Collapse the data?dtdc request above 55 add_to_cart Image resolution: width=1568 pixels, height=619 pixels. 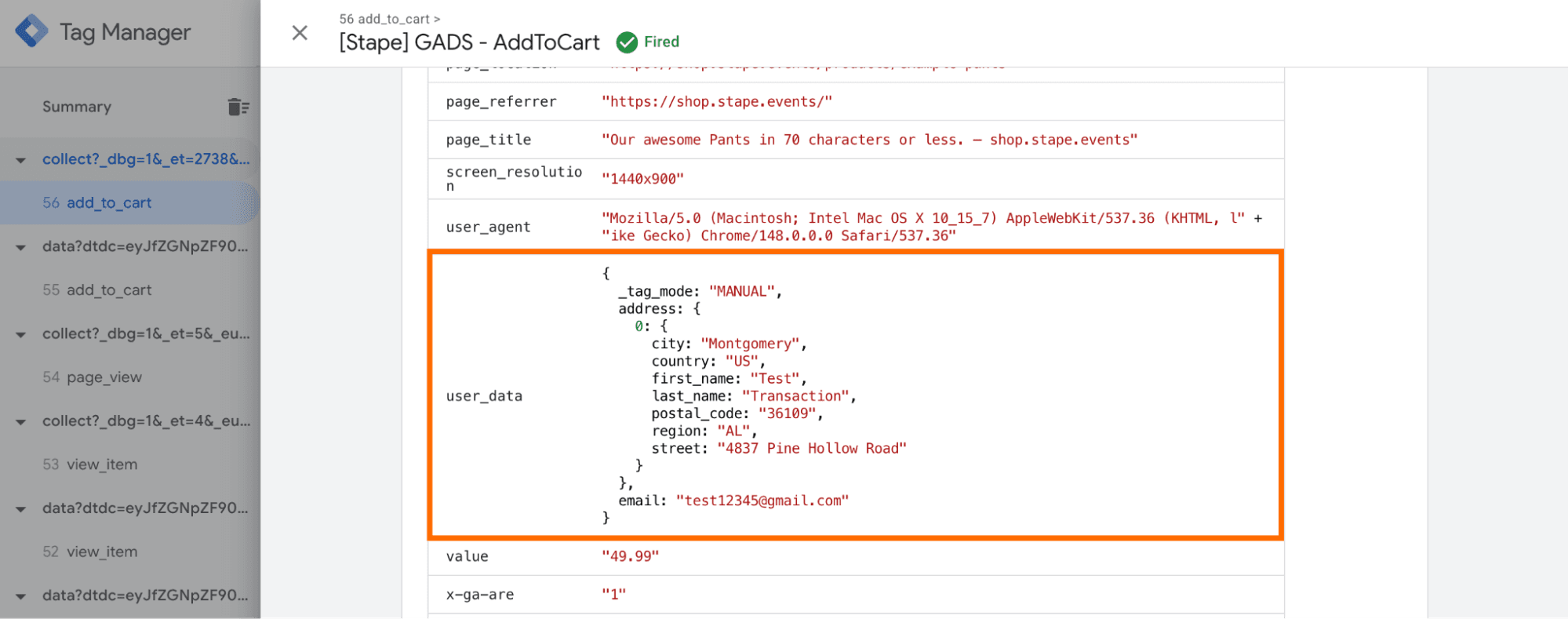coord(21,247)
